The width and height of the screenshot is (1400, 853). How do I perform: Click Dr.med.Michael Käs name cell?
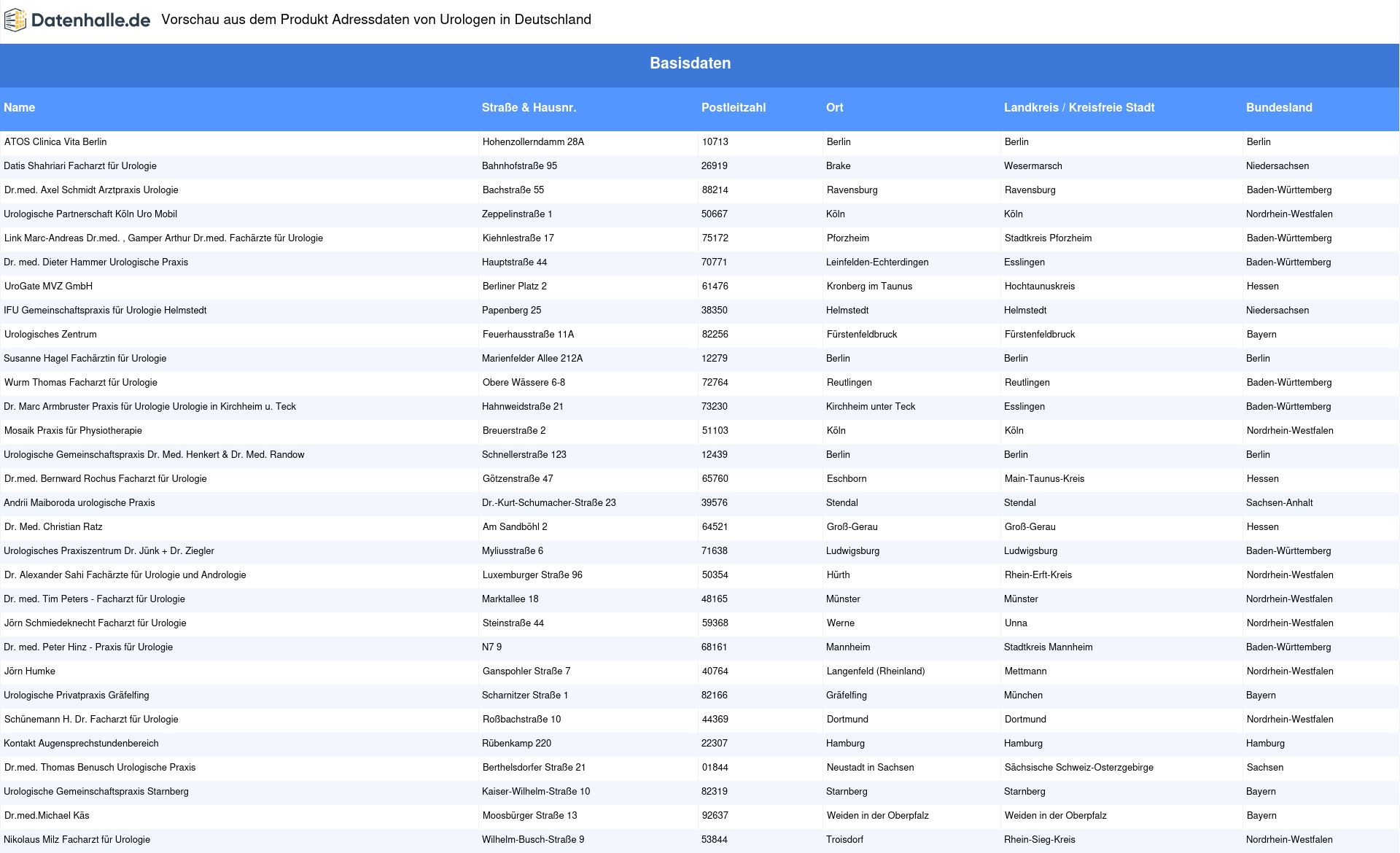[47, 815]
